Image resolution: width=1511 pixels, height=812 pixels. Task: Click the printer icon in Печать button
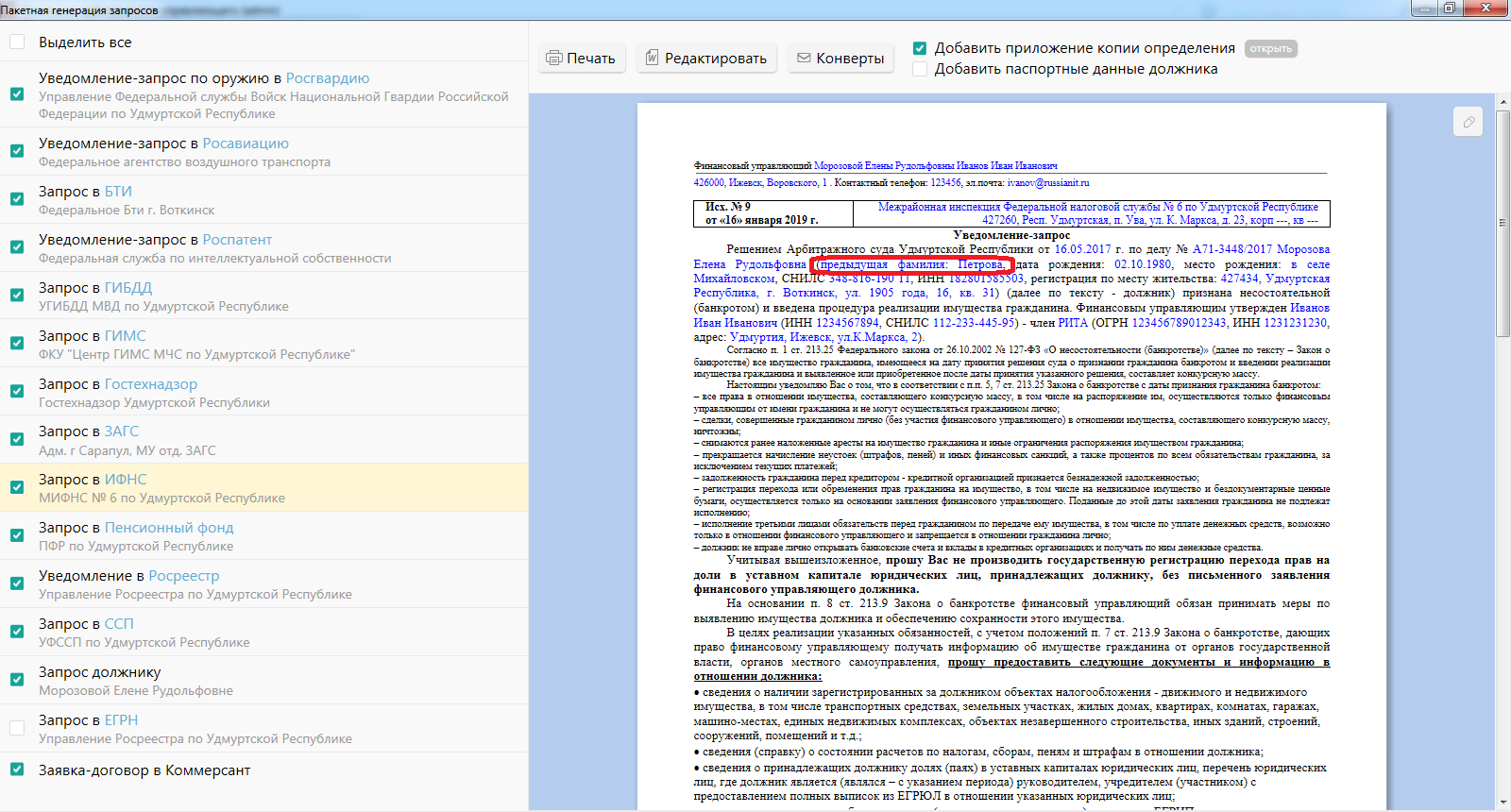554,59
